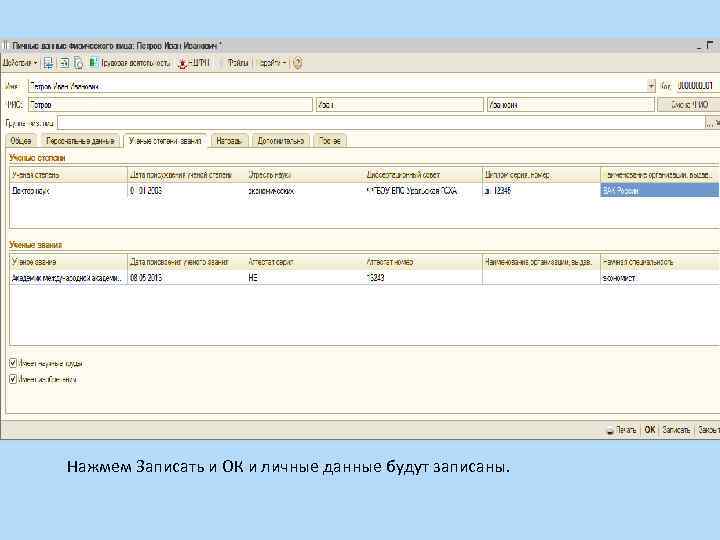Image resolution: width=720 pixels, height=540 pixels.
Task: Toggle the Имеет изобретения checkbox
Action: pos(13,379)
